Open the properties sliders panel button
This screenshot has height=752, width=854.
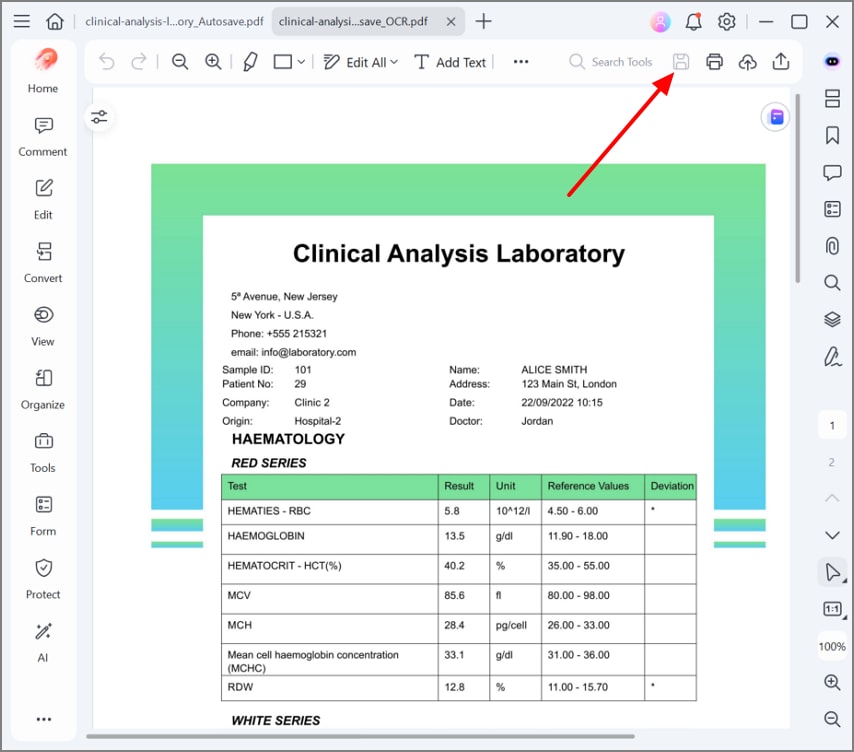coord(99,117)
